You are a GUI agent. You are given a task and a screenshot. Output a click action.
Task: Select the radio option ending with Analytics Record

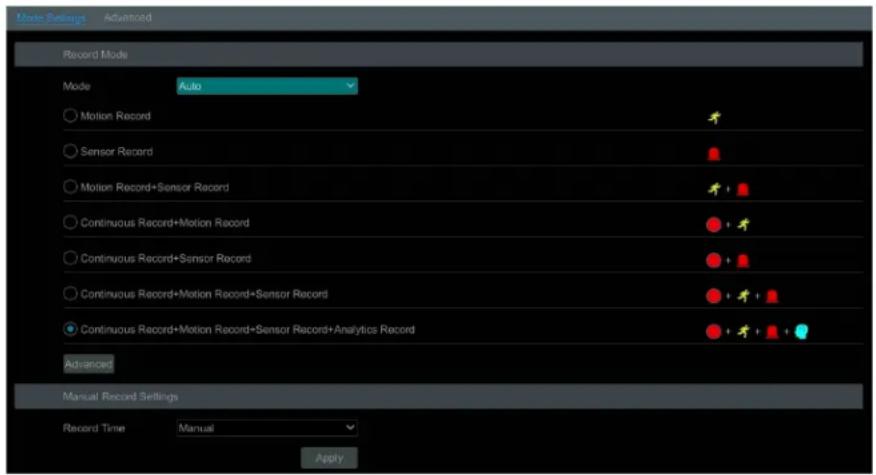point(70,330)
